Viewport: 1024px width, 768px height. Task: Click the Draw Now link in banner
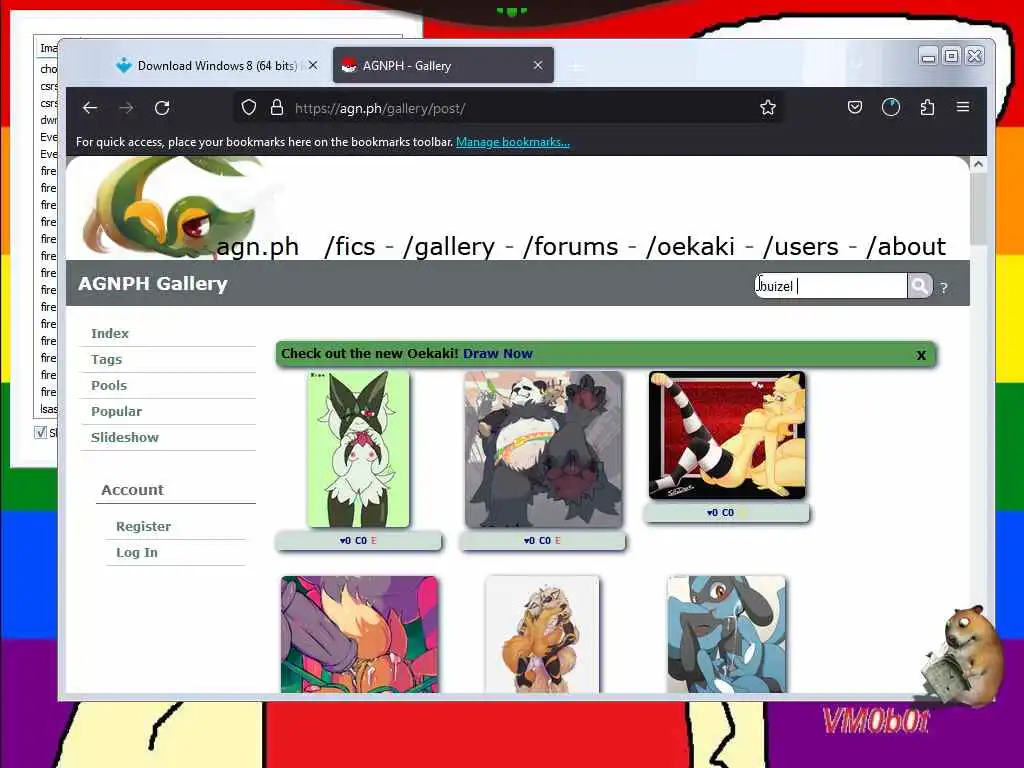coord(498,353)
